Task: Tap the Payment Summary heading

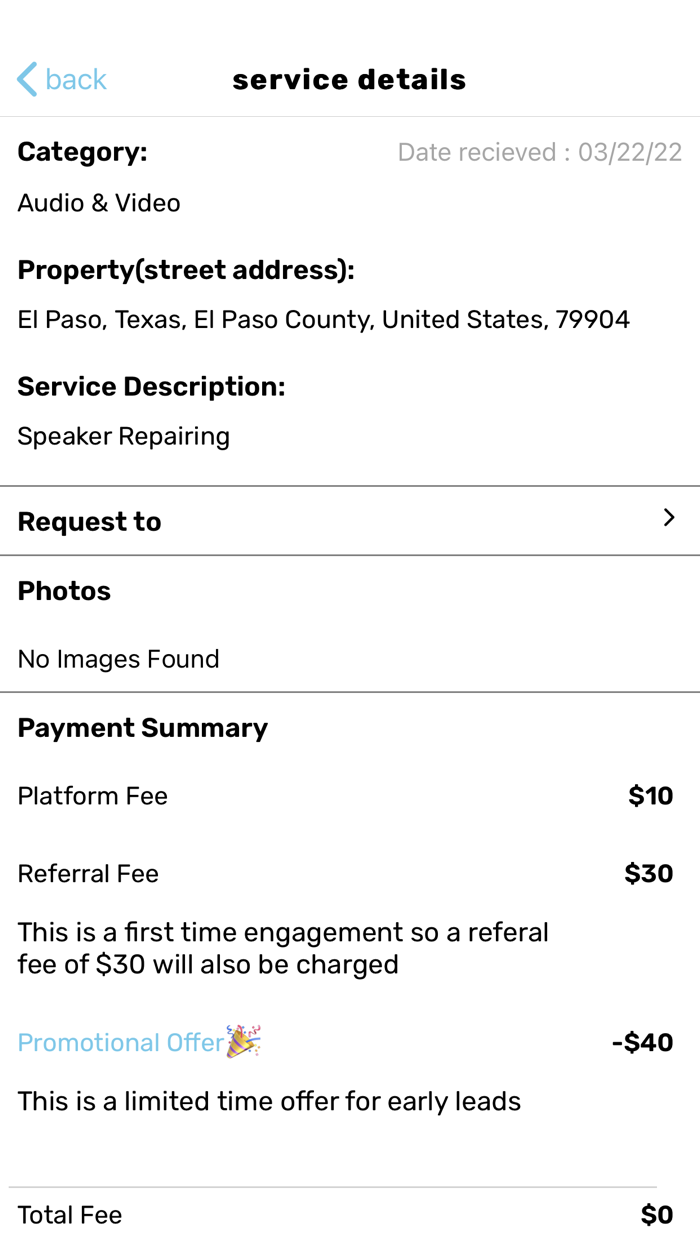Action: 142,728
